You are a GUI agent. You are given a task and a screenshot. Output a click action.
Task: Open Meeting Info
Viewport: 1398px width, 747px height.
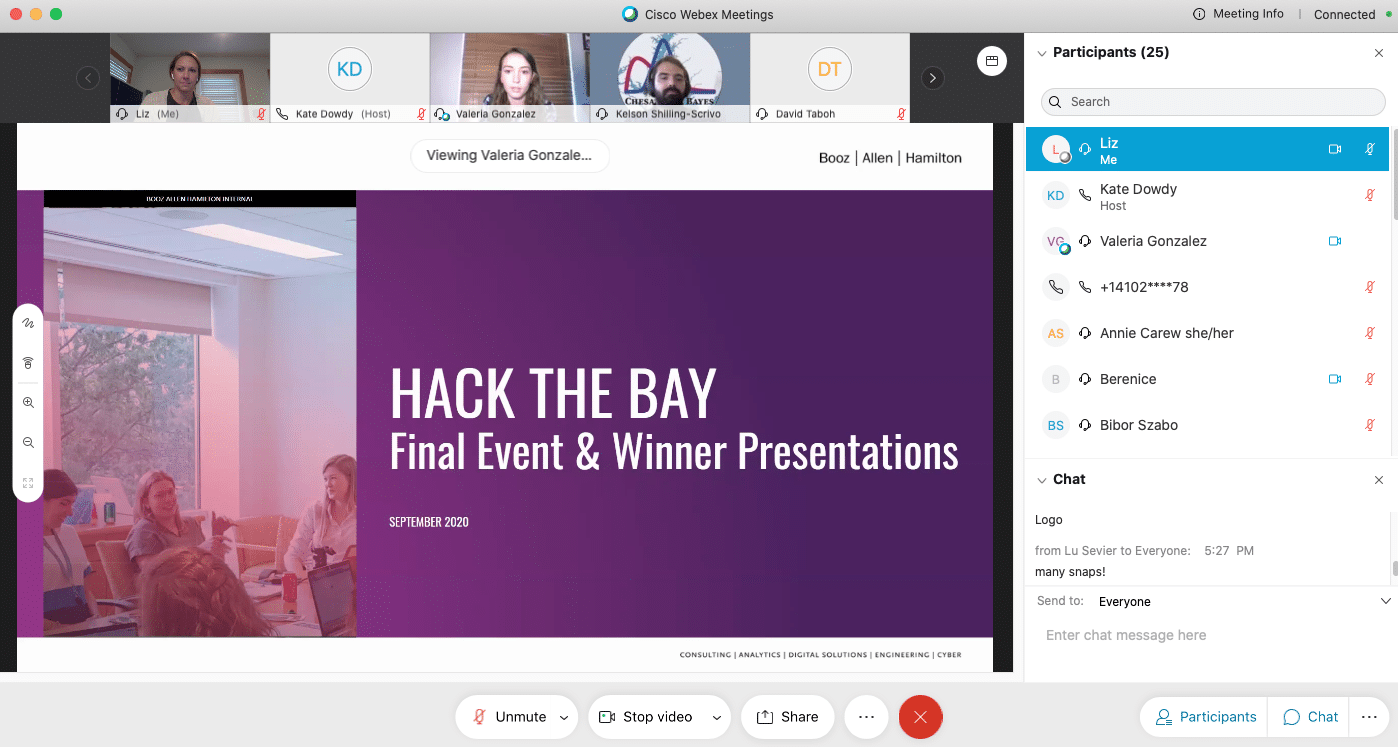coord(1238,14)
